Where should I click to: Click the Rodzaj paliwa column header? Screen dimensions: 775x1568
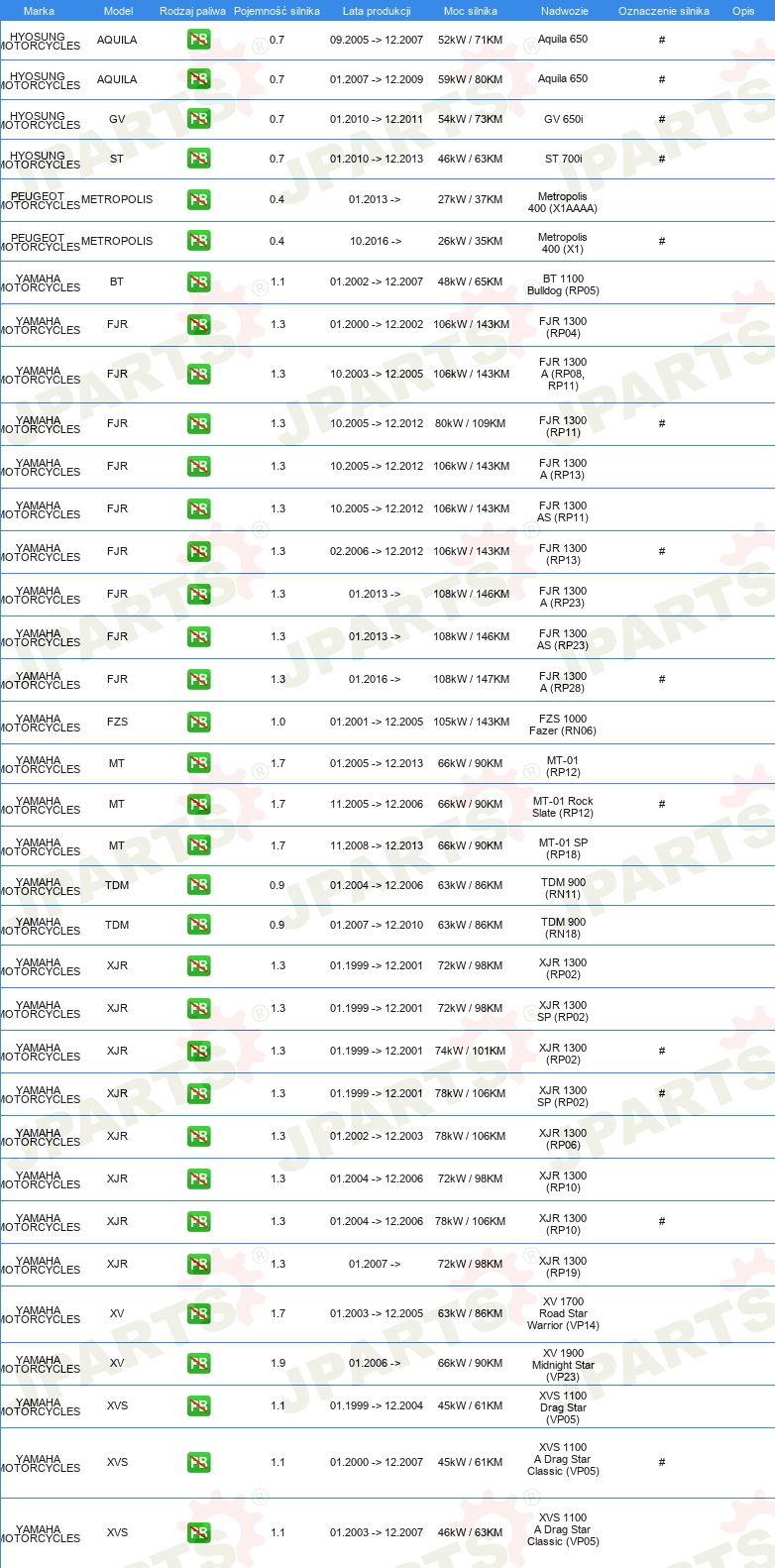tap(192, 11)
